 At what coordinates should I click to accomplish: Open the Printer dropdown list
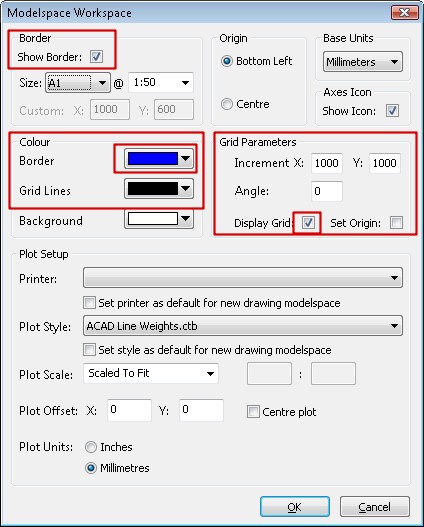243,278
